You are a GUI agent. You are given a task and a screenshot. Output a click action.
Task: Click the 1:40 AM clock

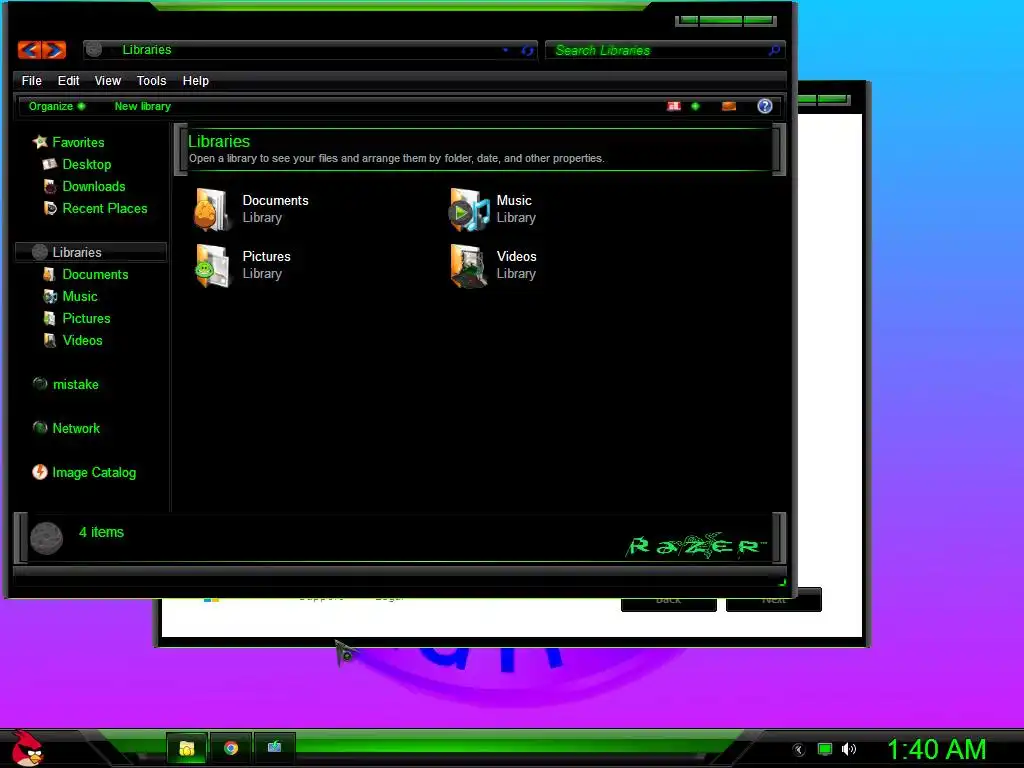(x=936, y=750)
